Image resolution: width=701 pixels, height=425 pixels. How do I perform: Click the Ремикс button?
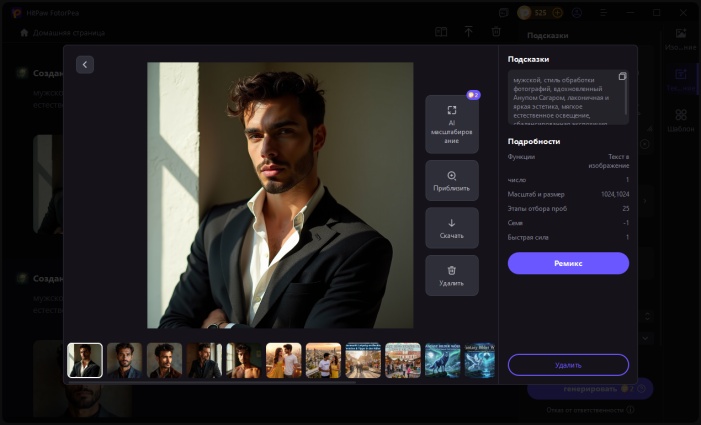(x=568, y=263)
